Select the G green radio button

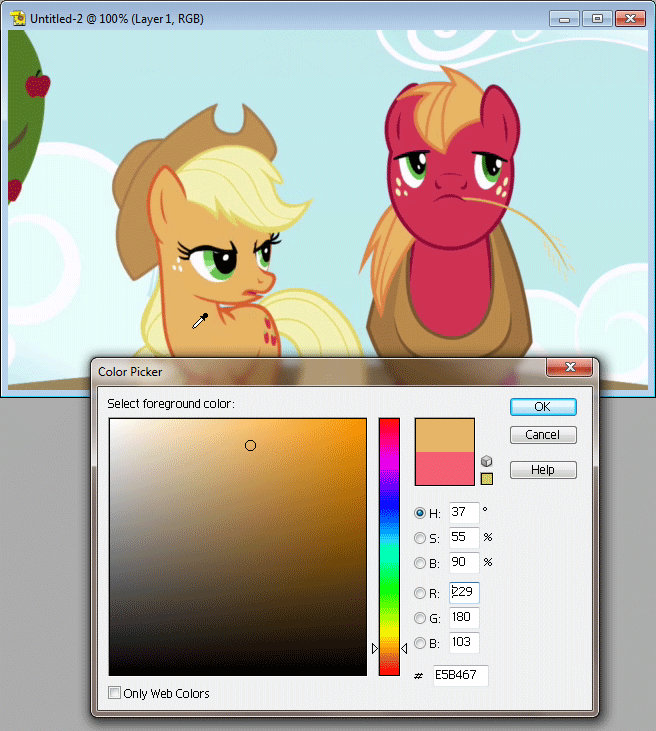tap(420, 618)
